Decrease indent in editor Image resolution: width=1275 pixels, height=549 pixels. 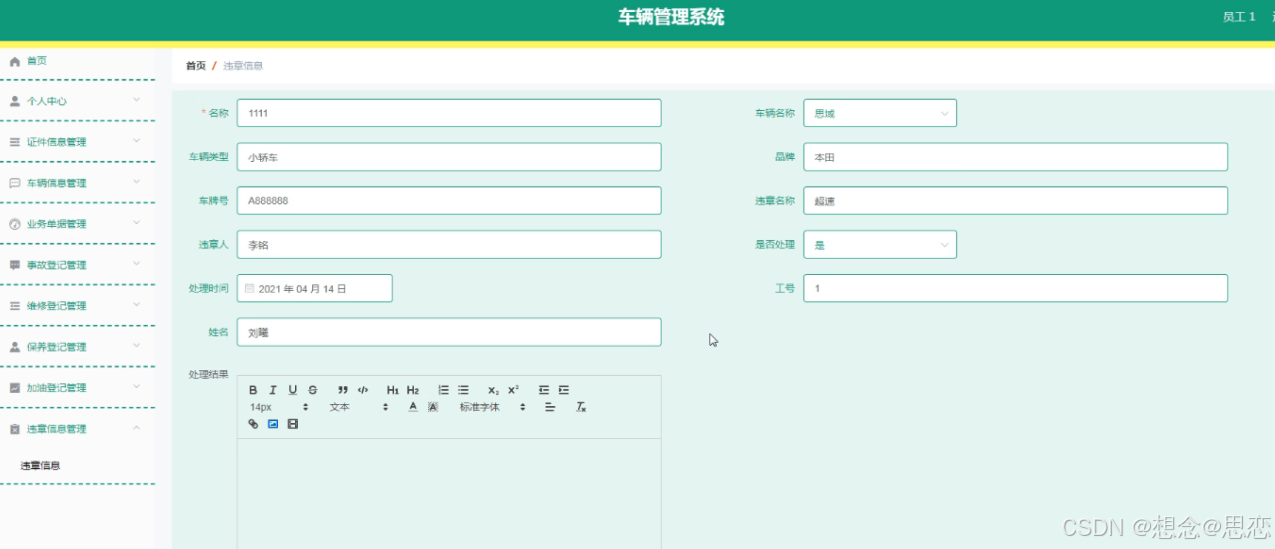click(544, 390)
